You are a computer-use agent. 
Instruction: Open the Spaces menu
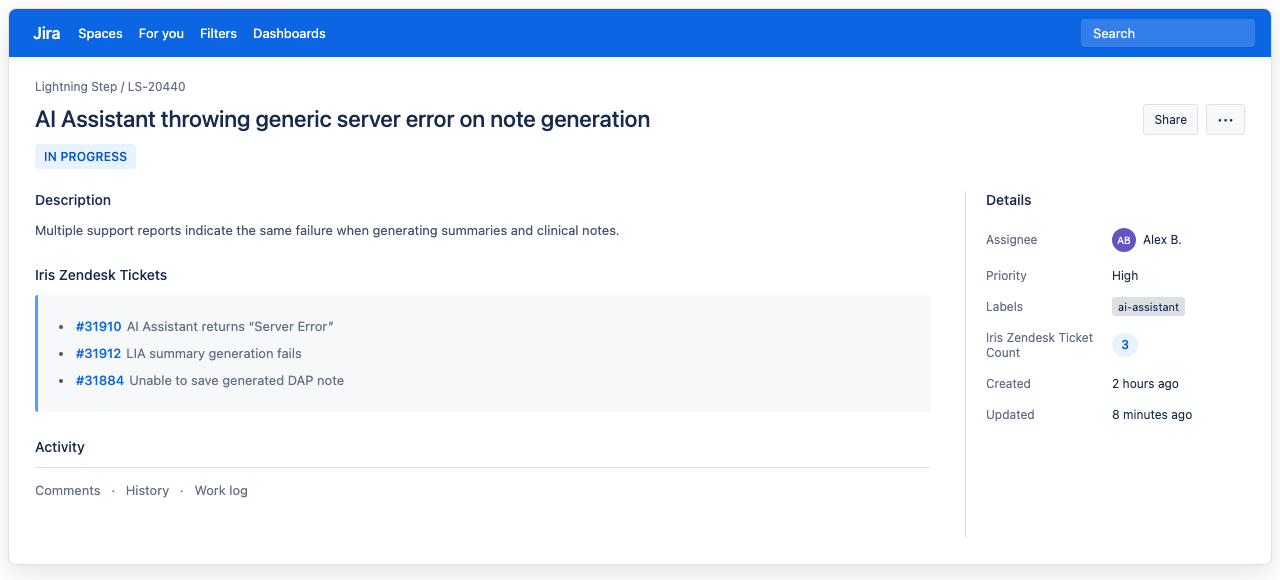pos(100,33)
